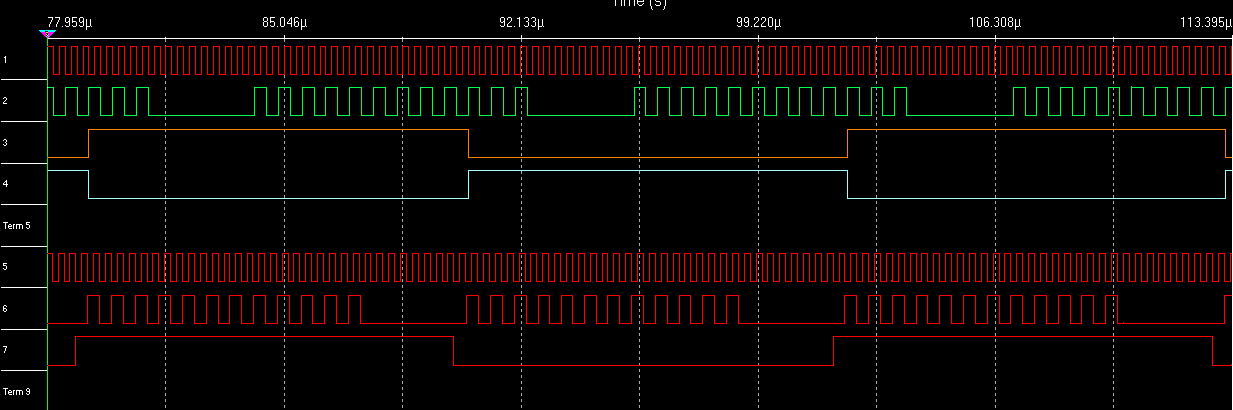
Task: Click the 113.395µ time axis label
Action: point(1204,21)
